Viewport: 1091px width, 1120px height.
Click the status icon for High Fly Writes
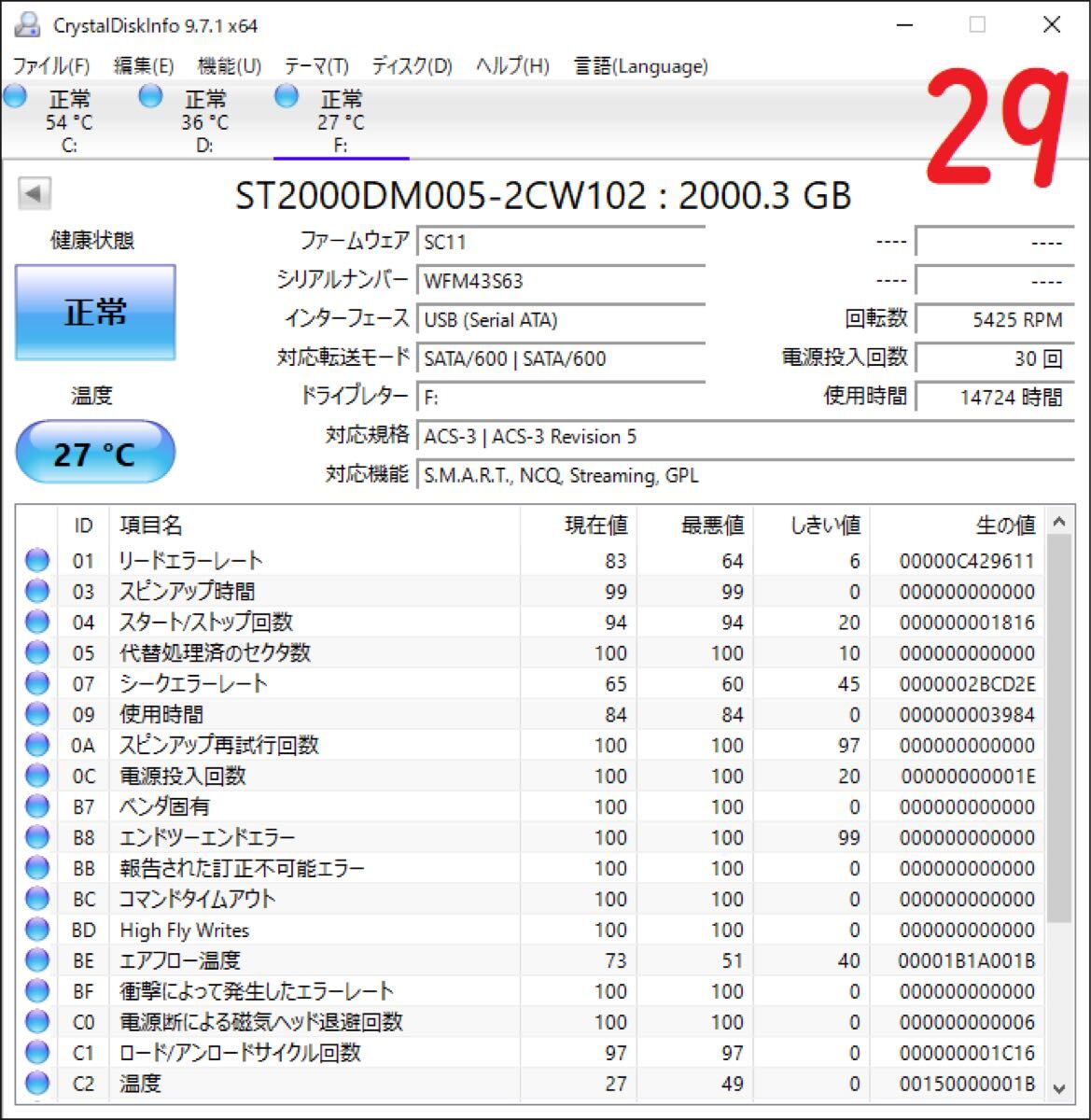pos(37,930)
